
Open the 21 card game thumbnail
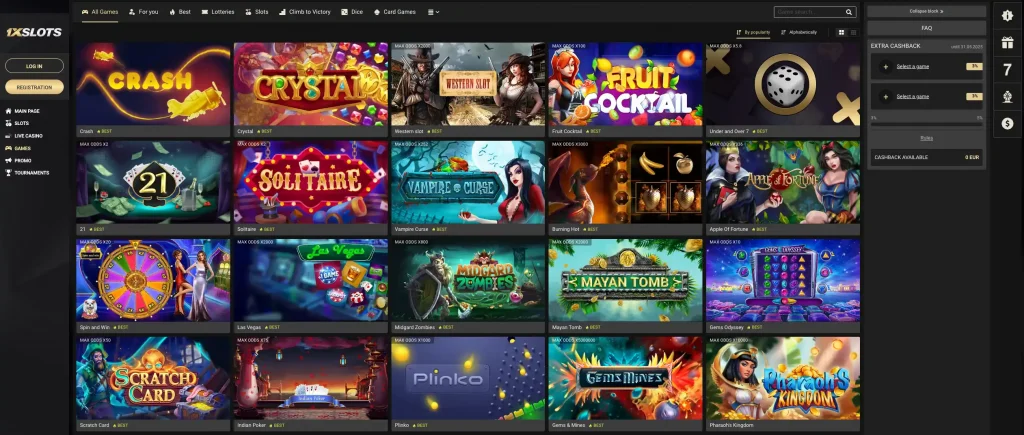pyautogui.click(x=153, y=182)
